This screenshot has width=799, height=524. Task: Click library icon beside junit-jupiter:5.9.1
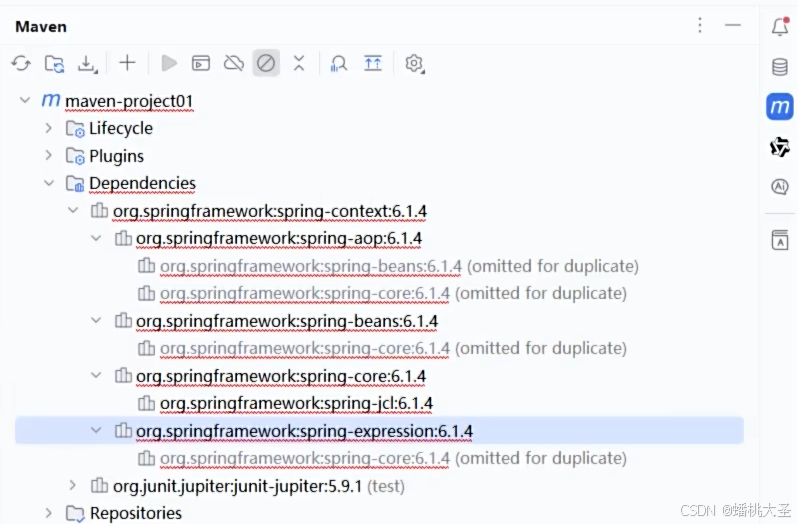99,486
